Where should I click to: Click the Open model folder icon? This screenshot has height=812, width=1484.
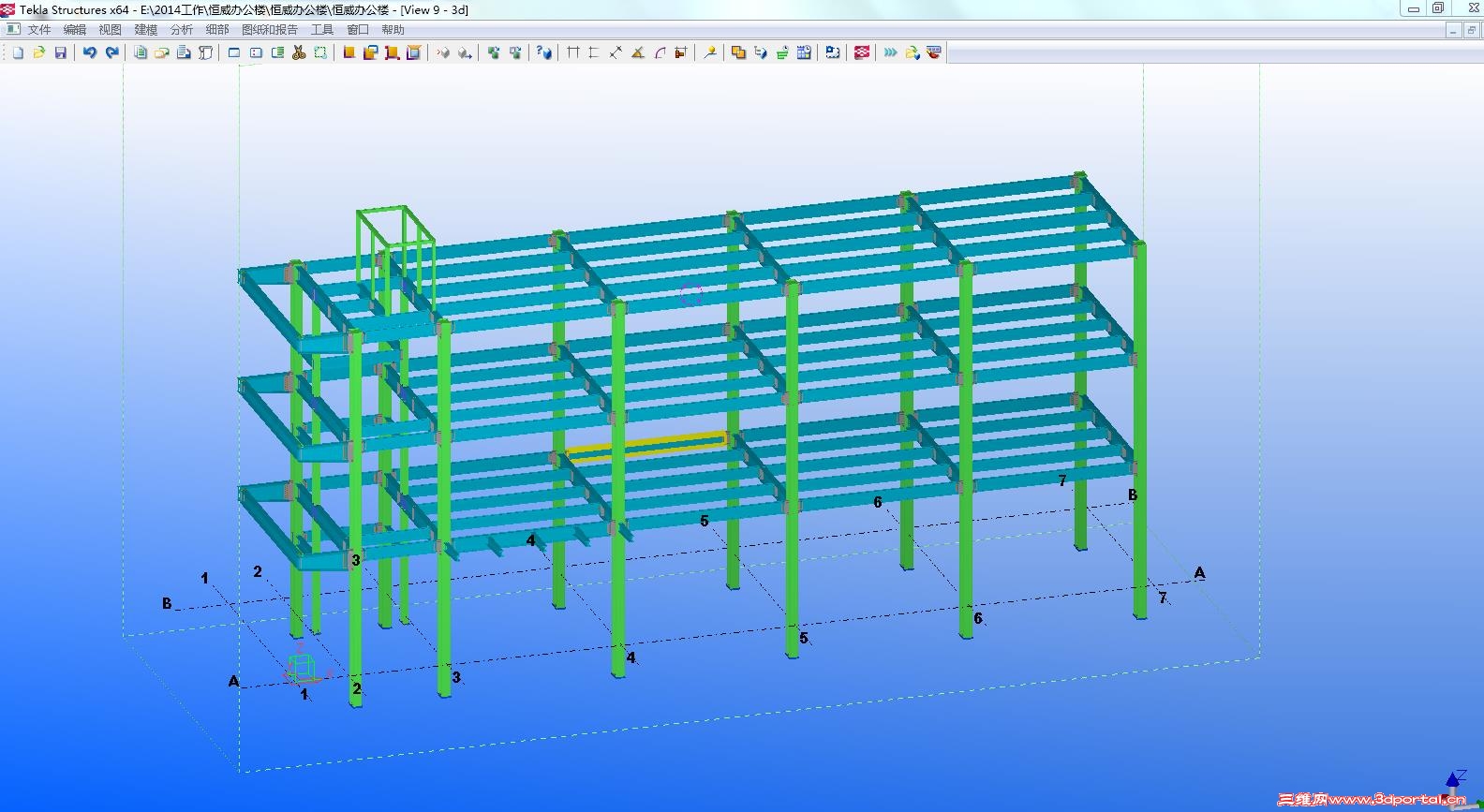point(39,52)
